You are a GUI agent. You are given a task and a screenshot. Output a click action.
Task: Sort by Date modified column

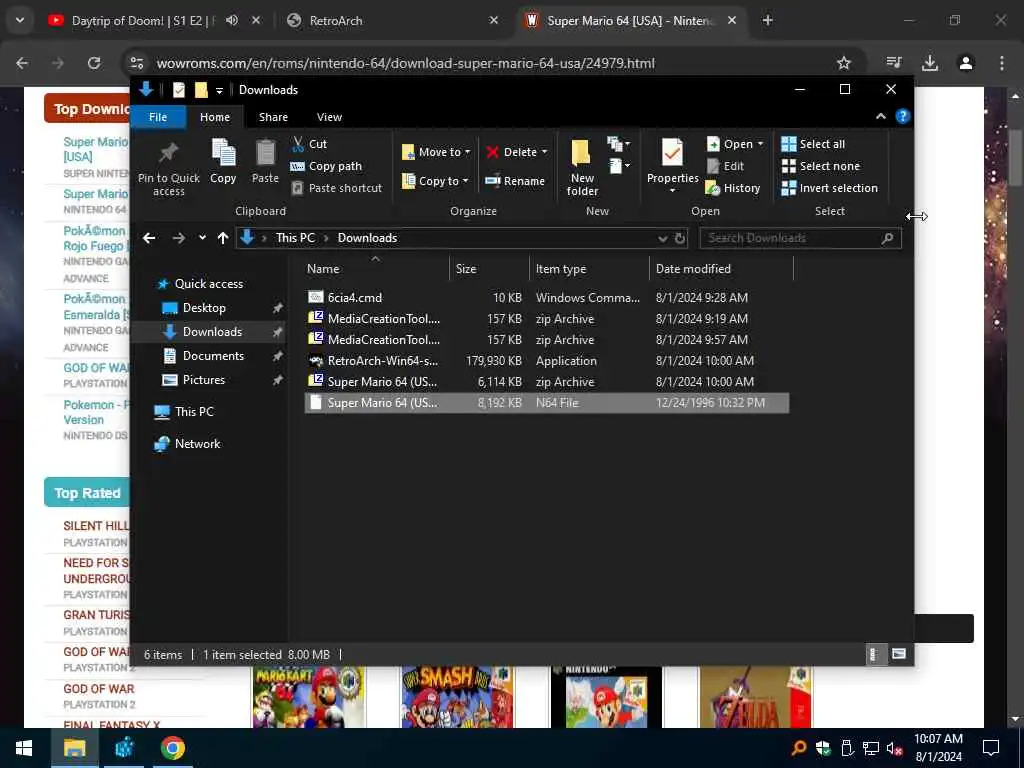[x=721, y=268]
